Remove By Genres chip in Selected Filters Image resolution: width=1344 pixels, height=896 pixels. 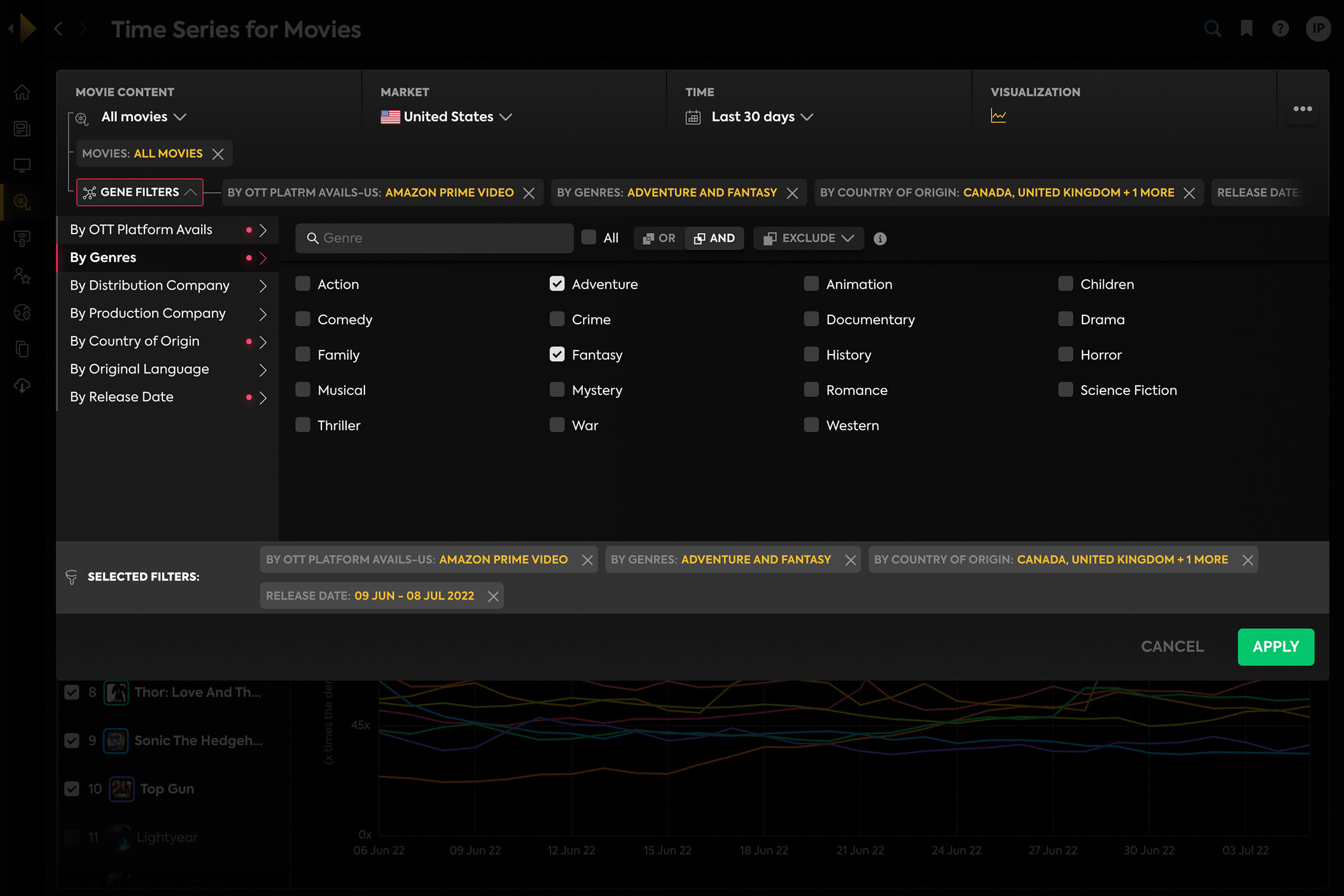[x=850, y=560]
